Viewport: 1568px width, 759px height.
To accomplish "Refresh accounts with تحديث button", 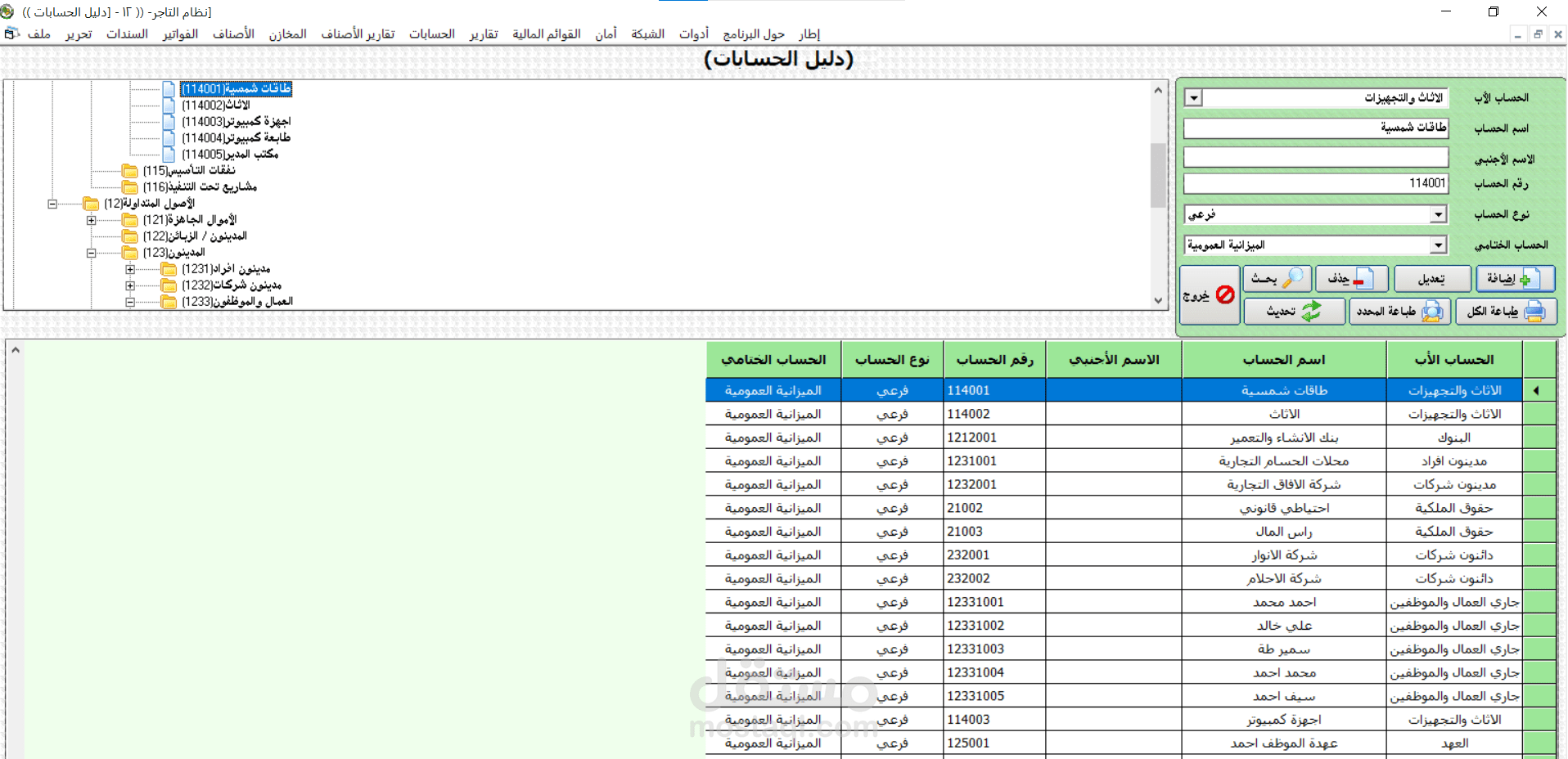I will pyautogui.click(x=1294, y=312).
